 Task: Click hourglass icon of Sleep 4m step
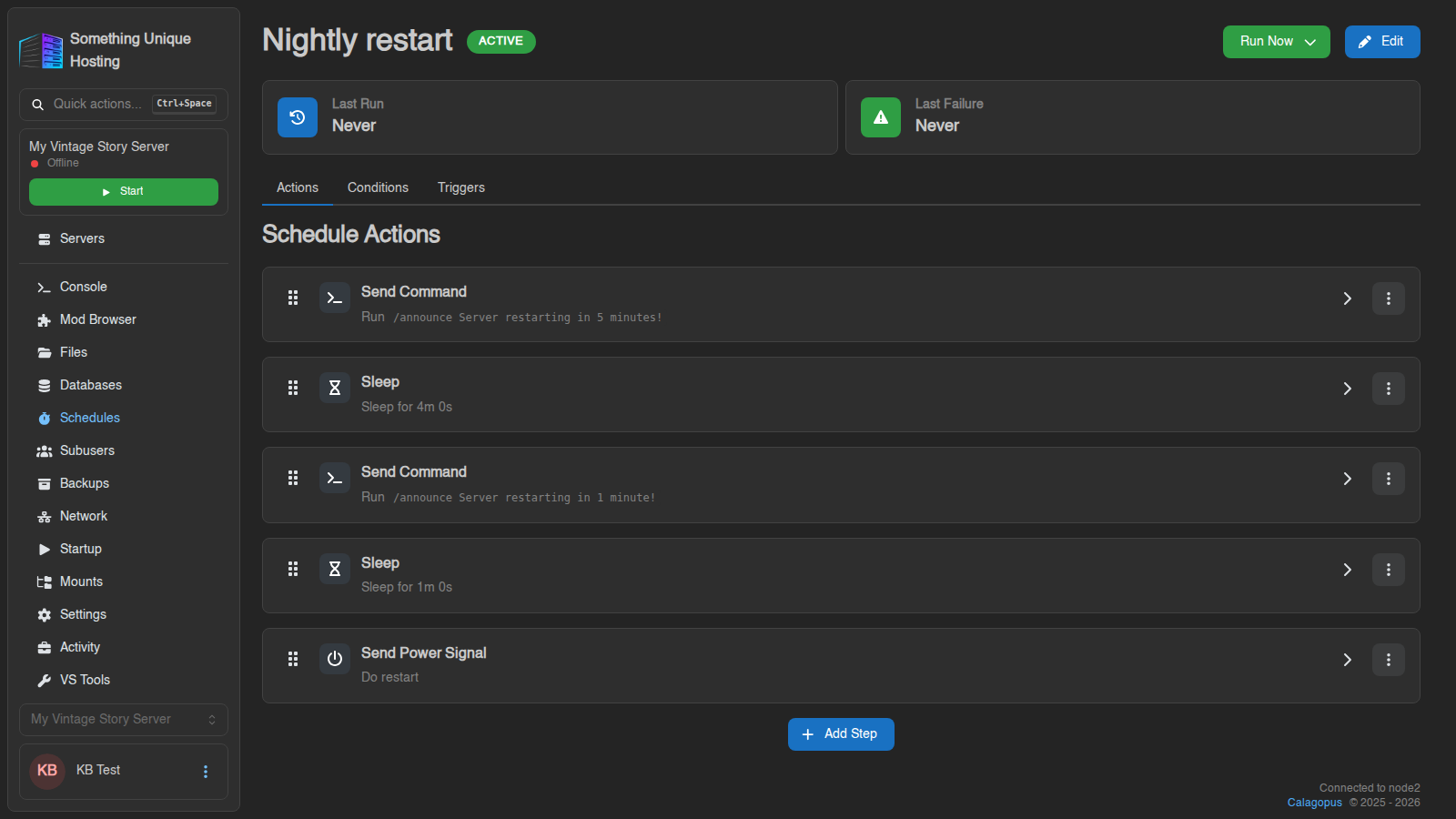pos(335,389)
